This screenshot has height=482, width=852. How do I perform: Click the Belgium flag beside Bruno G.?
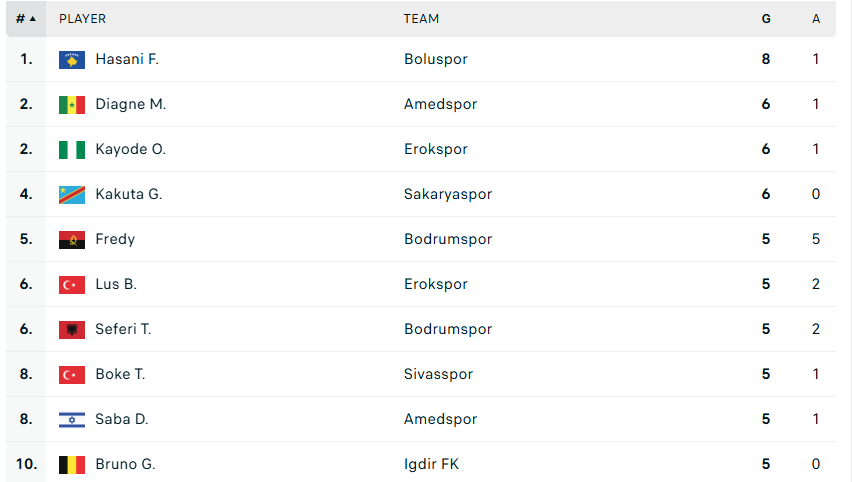pos(72,464)
